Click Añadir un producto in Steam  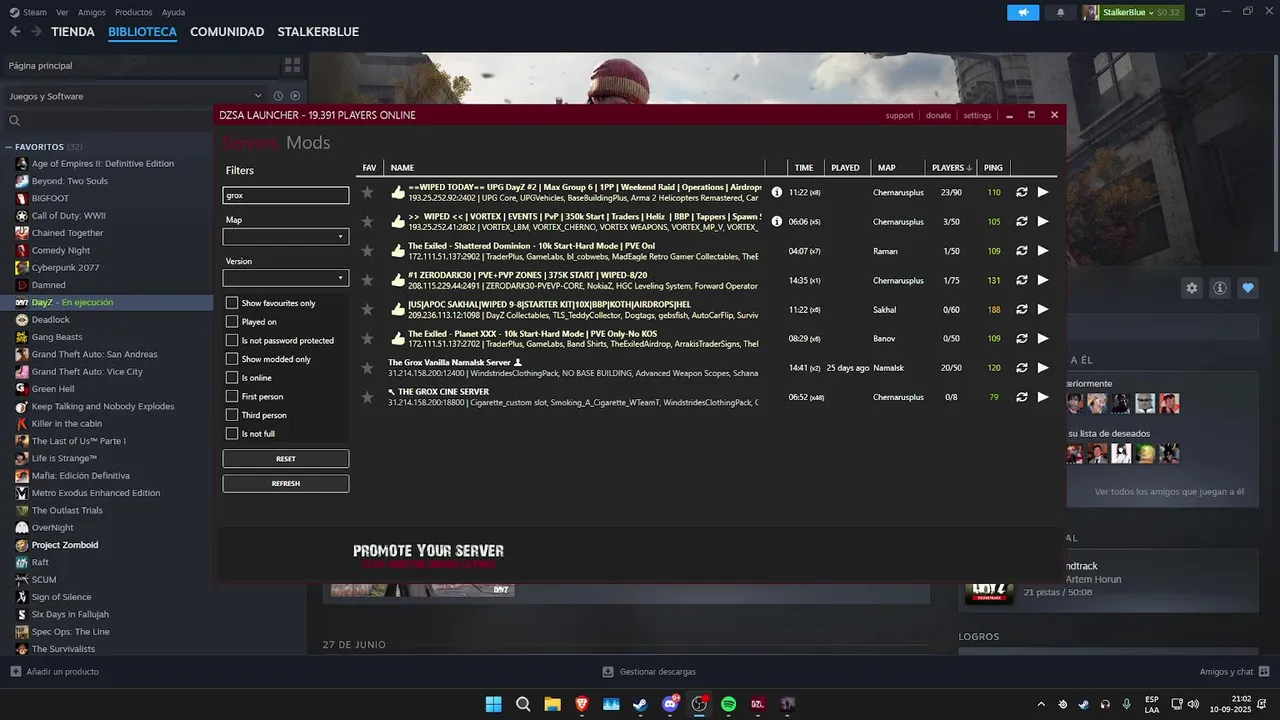coord(55,671)
